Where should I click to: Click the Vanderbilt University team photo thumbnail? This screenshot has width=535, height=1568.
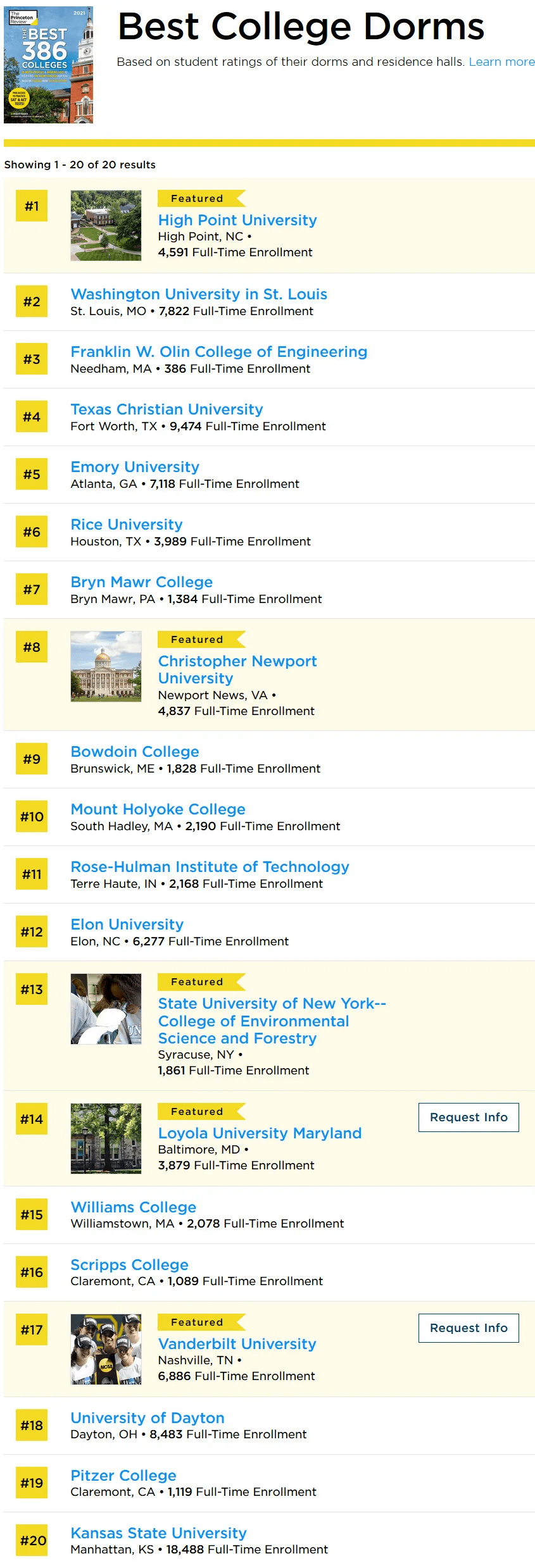pos(106,1349)
